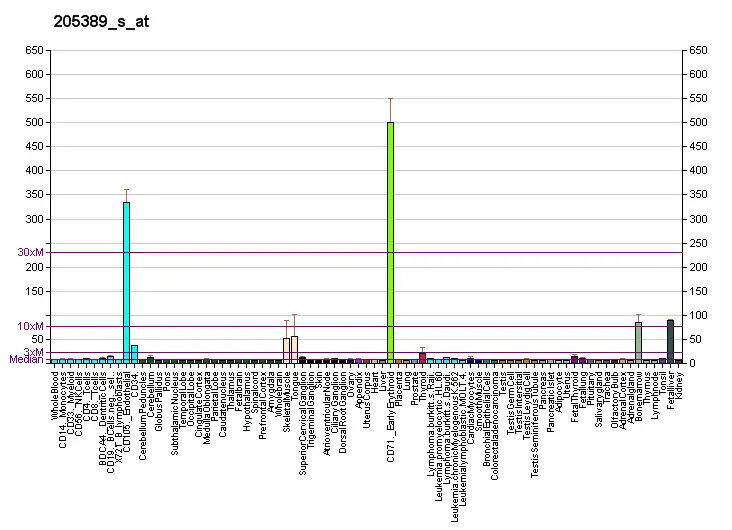Select the gray-green Bonemarrow bar
This screenshot has height=530, width=732.
[x=638, y=341]
